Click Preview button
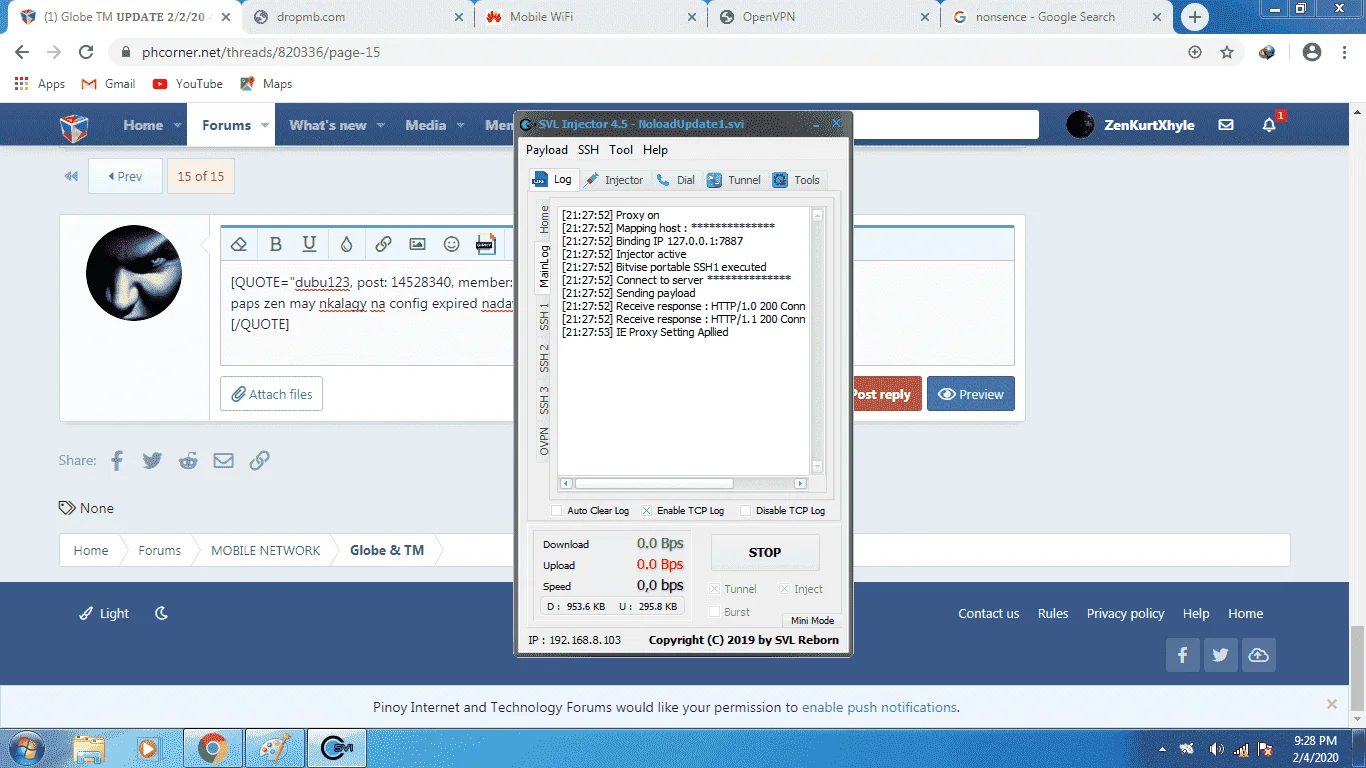This screenshot has height=768, width=1366. (971, 394)
